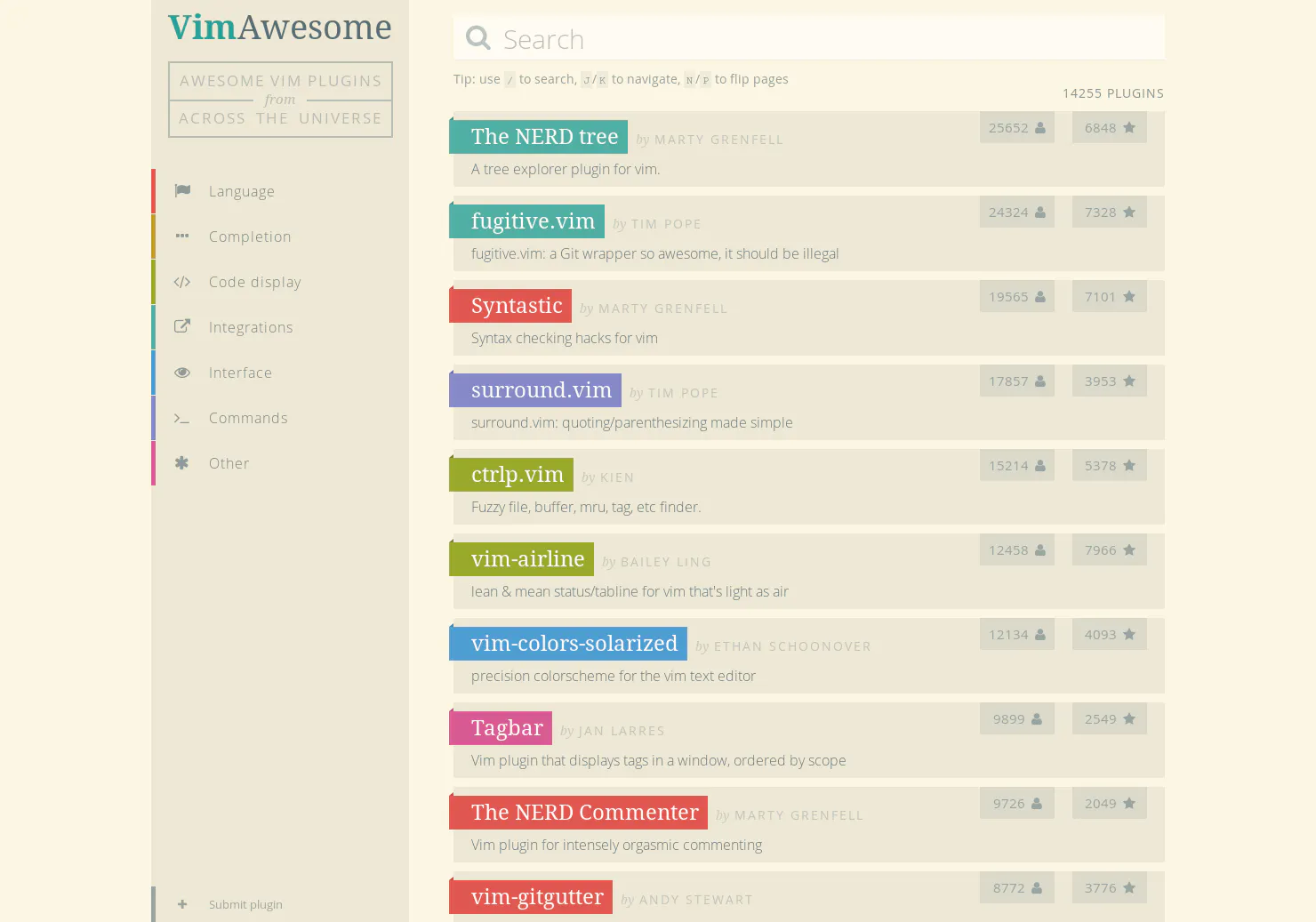Open the Language category
This screenshot has height=922, width=1316.
(x=280, y=191)
